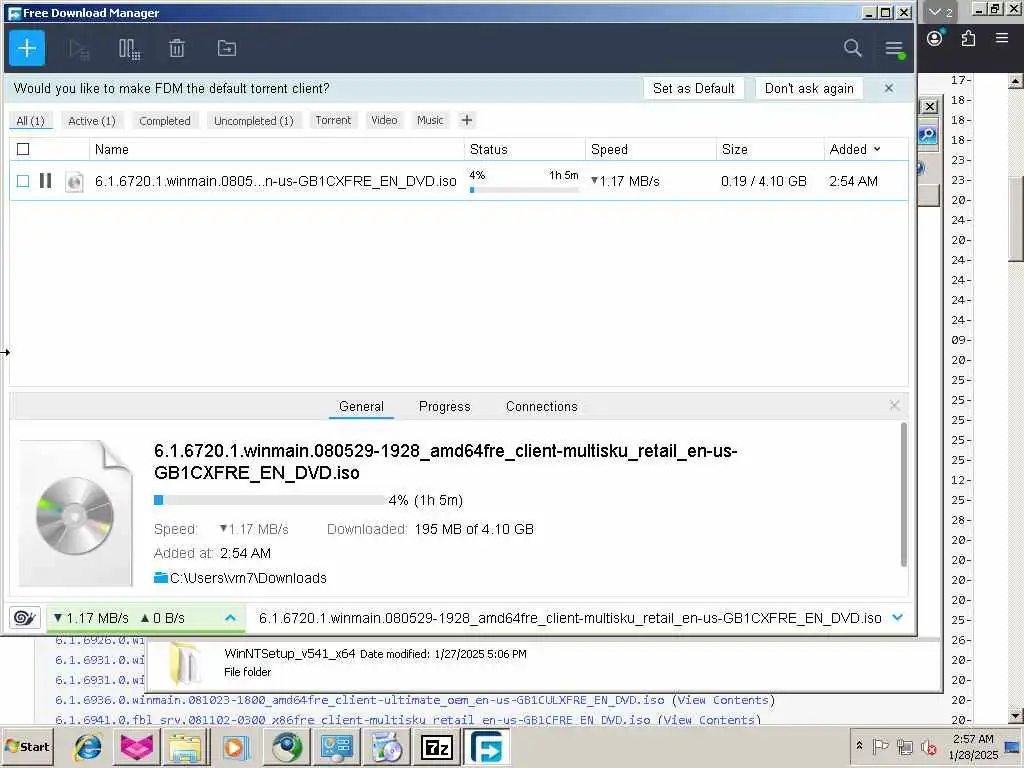Click the Delete trash can toolbar icon
This screenshot has width=1024, height=768.
[x=177, y=48]
